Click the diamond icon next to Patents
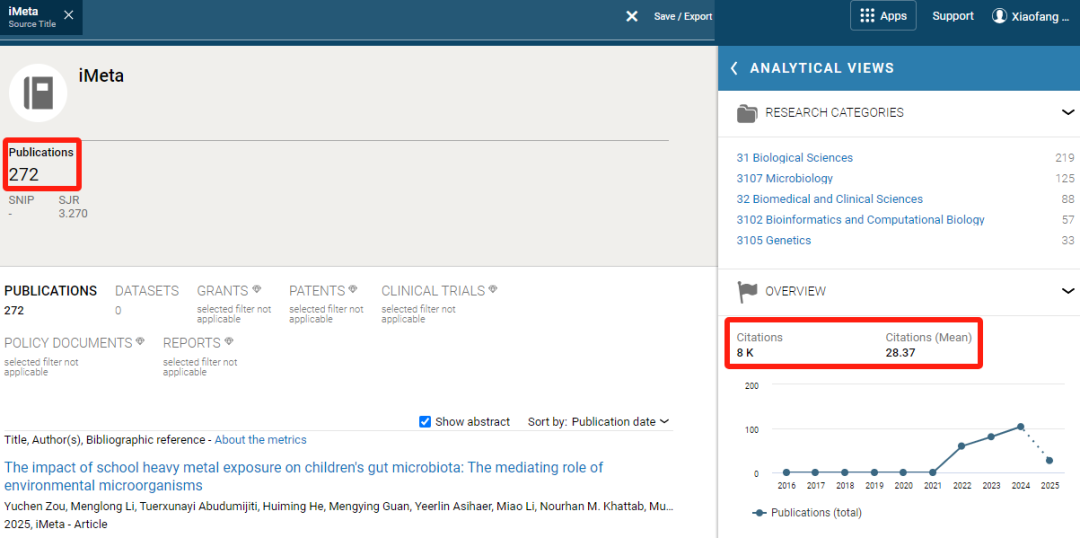 [353, 289]
